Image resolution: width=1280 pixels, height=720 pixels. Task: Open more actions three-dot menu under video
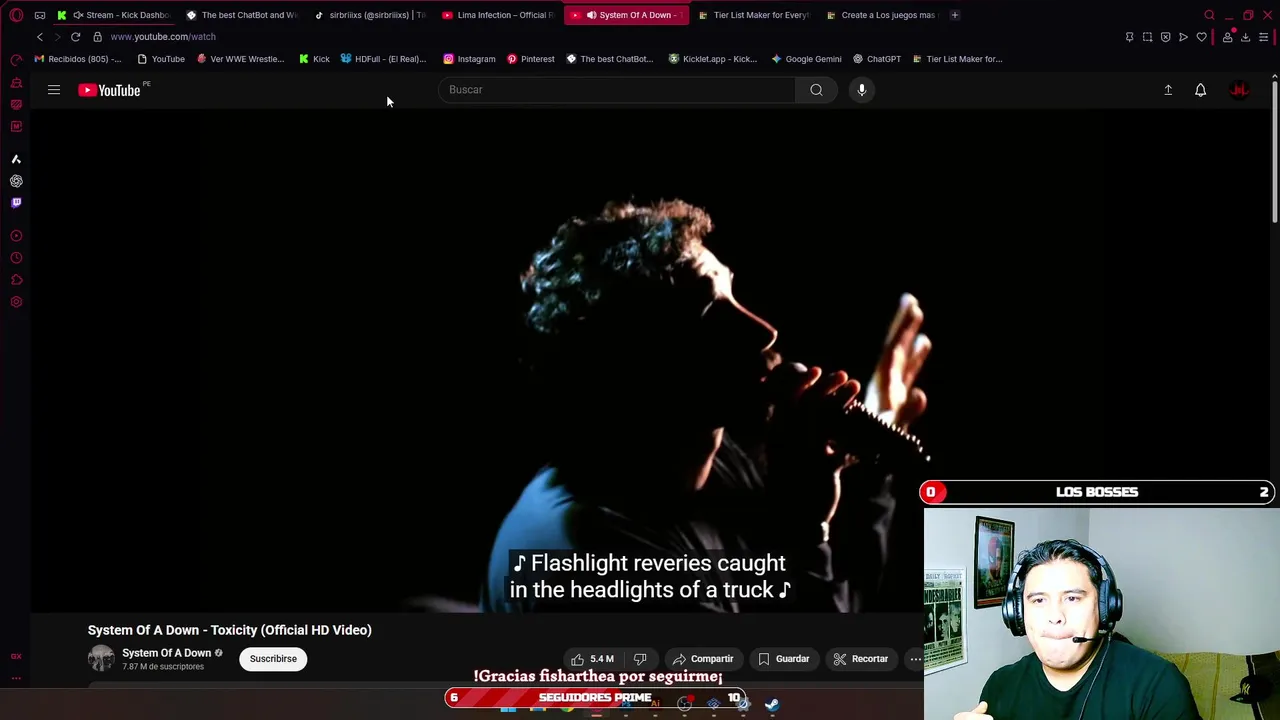coord(915,659)
